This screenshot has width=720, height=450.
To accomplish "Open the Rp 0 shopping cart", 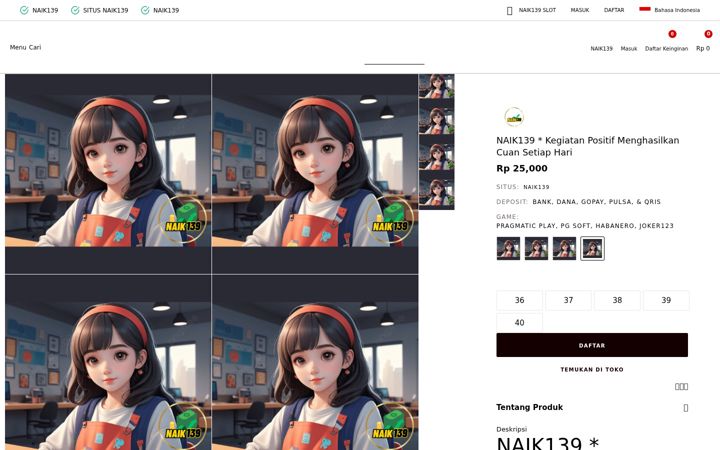I will (703, 48).
